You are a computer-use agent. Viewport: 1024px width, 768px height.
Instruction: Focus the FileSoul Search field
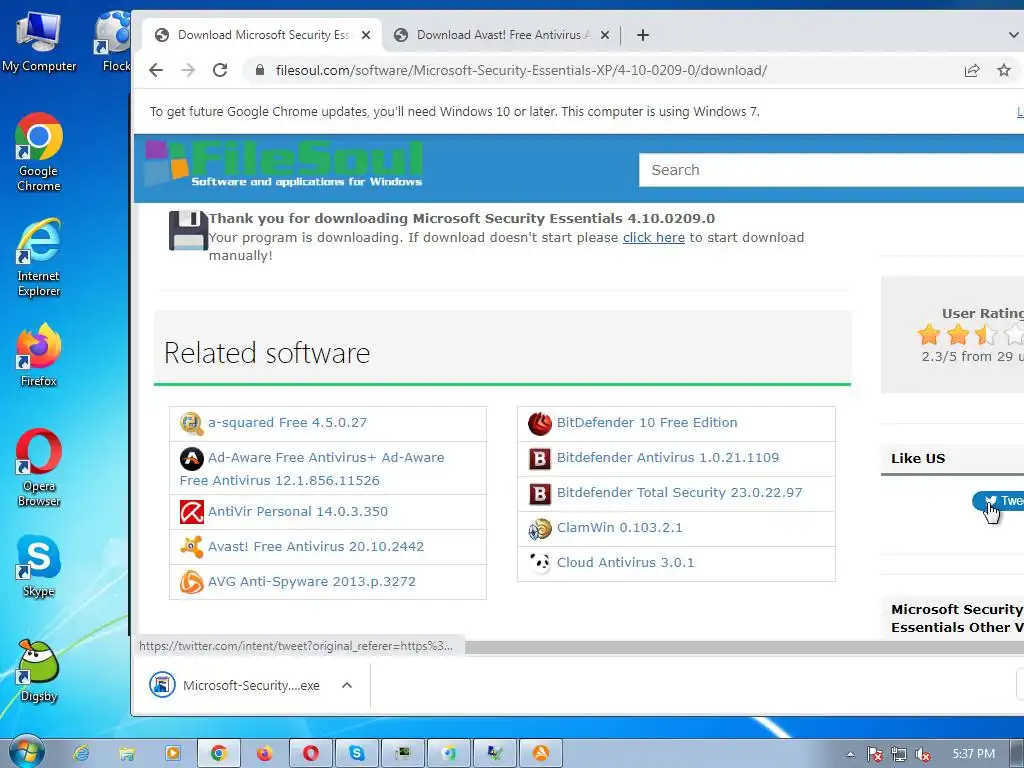click(831, 170)
